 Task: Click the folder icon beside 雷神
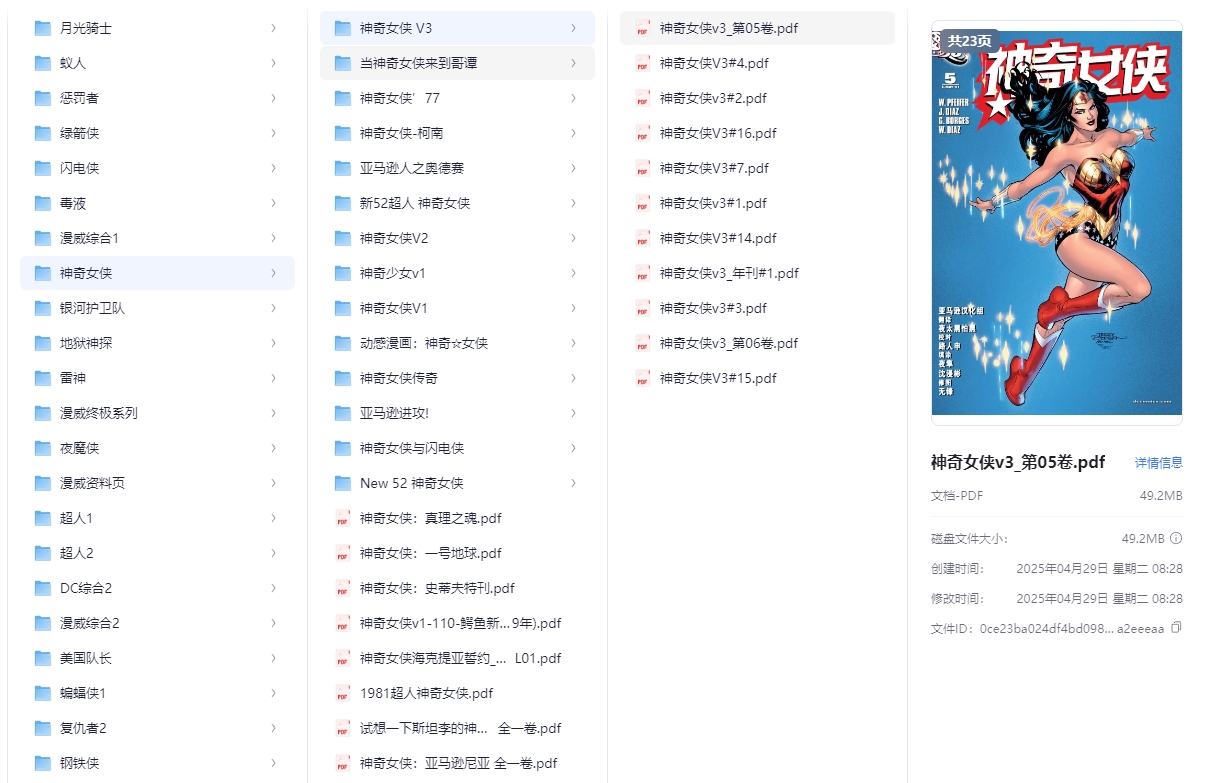(x=42, y=378)
